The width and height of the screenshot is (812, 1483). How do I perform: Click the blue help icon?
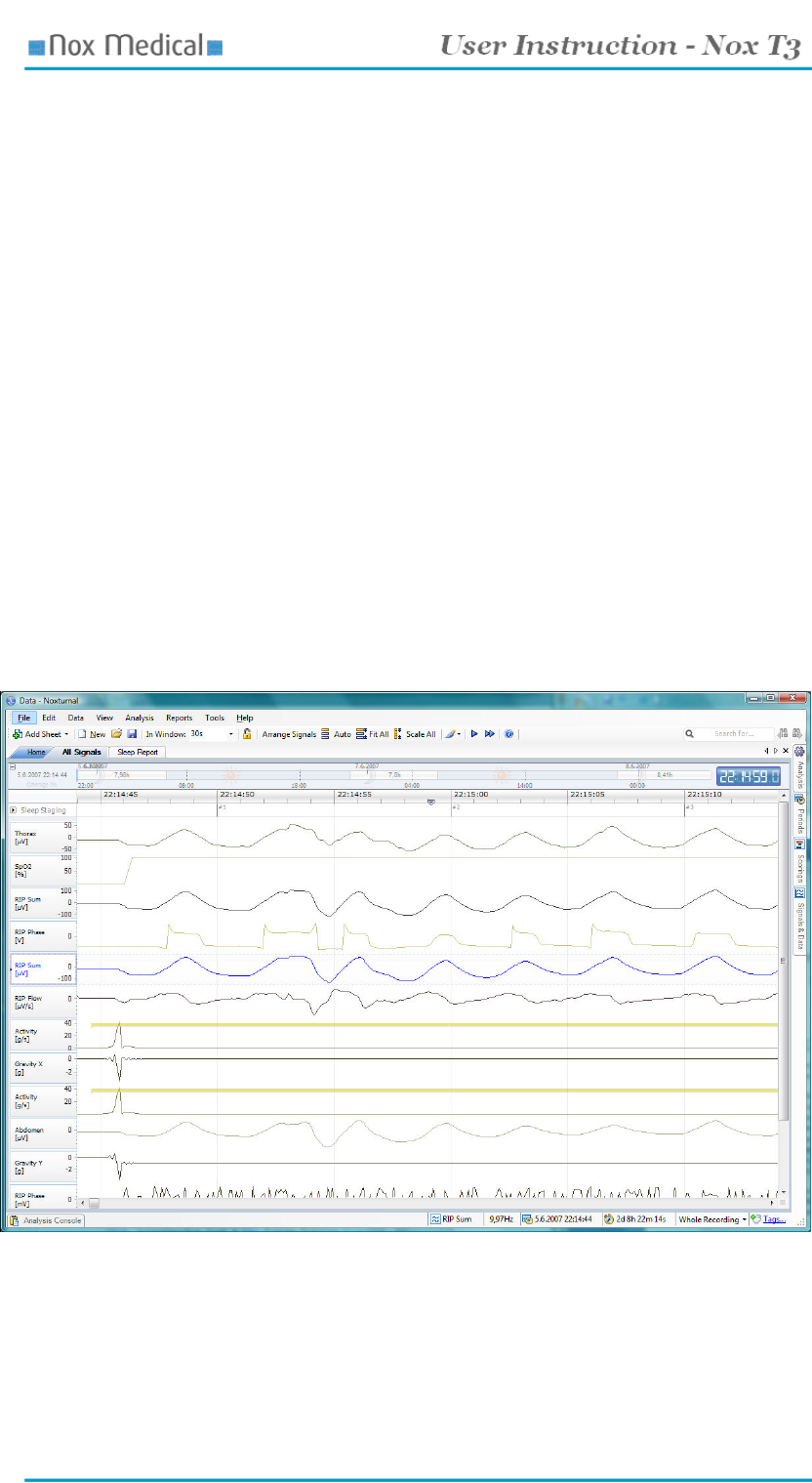(508, 733)
